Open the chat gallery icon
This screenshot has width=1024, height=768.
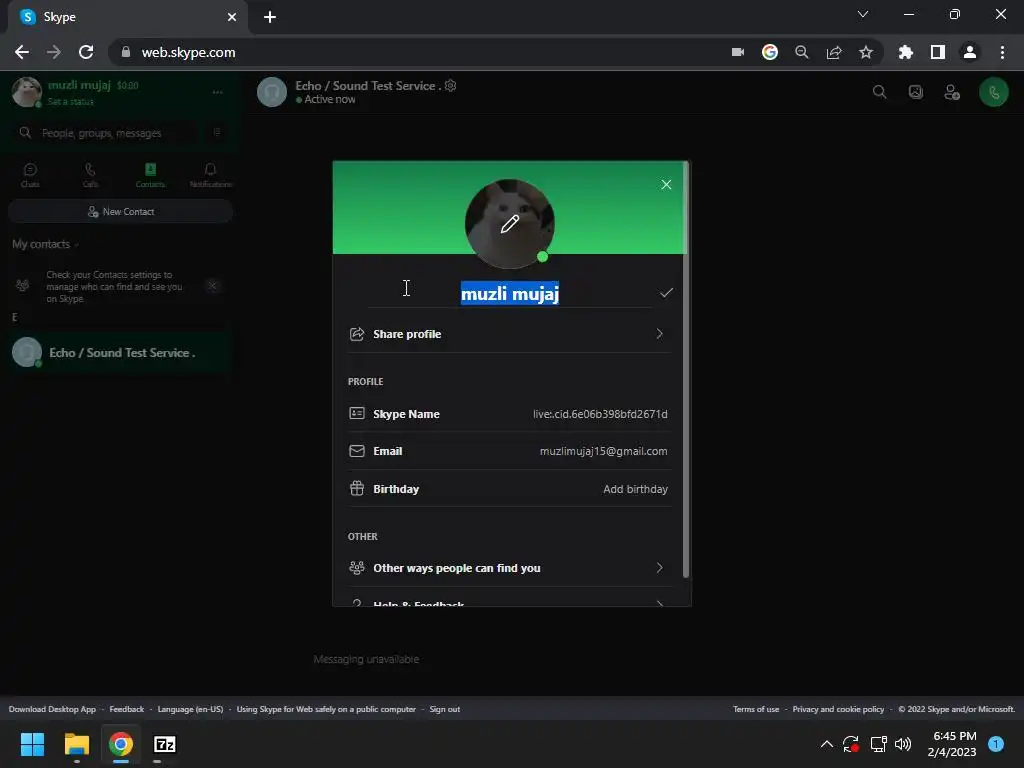click(916, 92)
